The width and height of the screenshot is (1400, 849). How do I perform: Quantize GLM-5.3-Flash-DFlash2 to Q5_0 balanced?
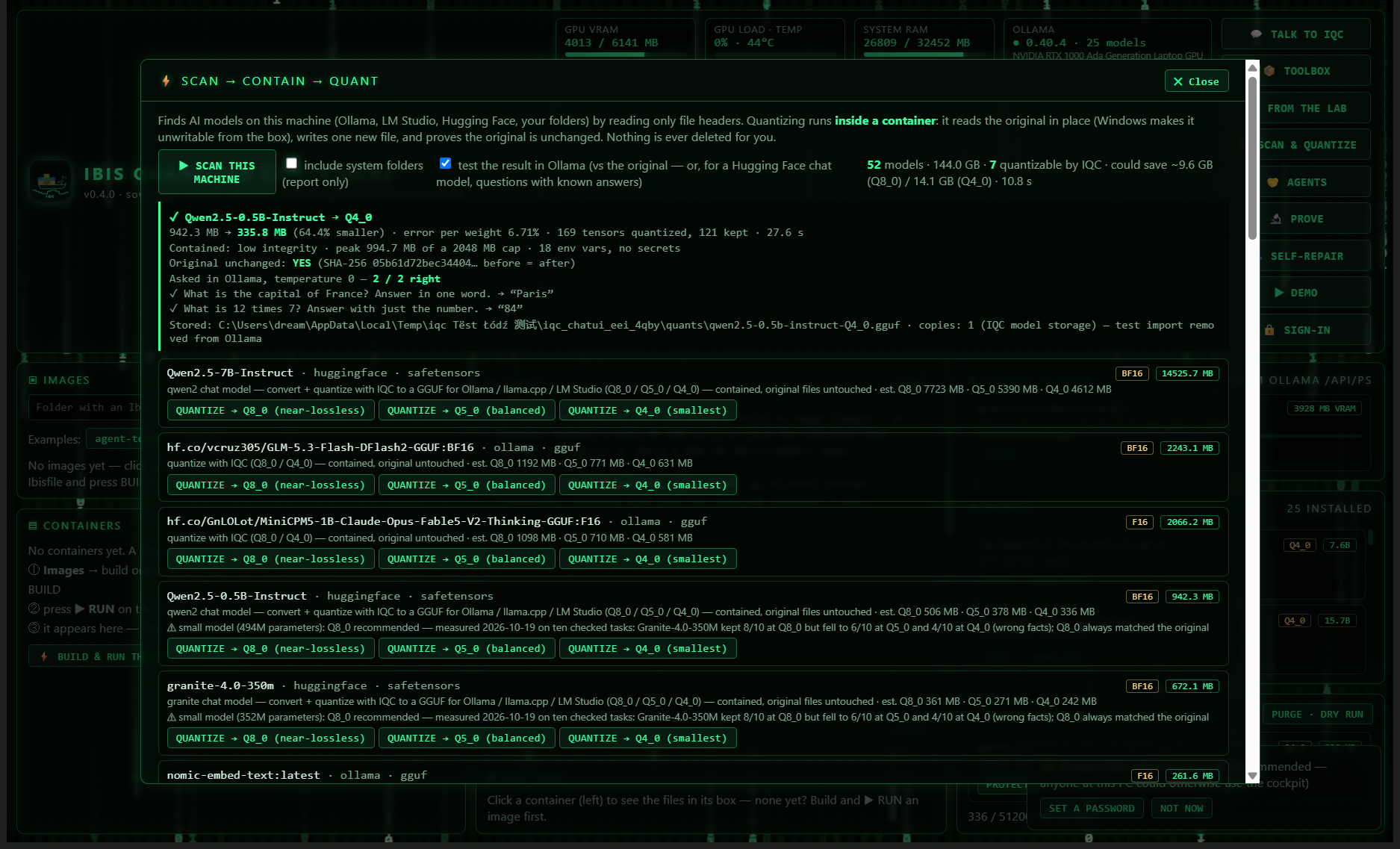coord(467,485)
